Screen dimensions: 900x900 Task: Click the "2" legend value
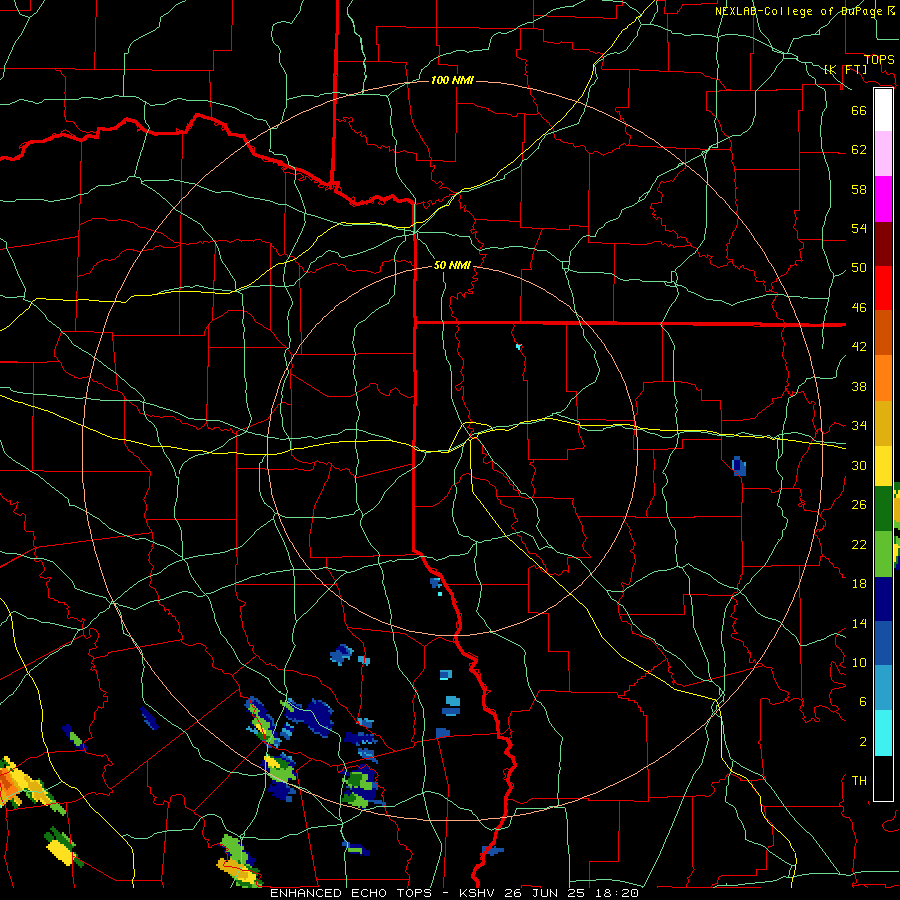pyautogui.click(x=863, y=741)
